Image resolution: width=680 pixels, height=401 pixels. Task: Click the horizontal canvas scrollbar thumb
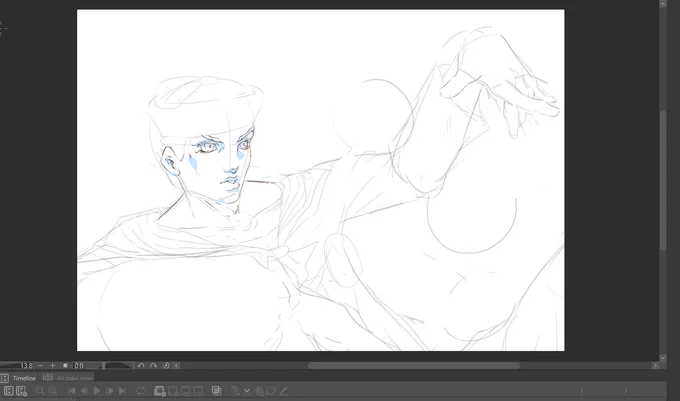[414, 365]
